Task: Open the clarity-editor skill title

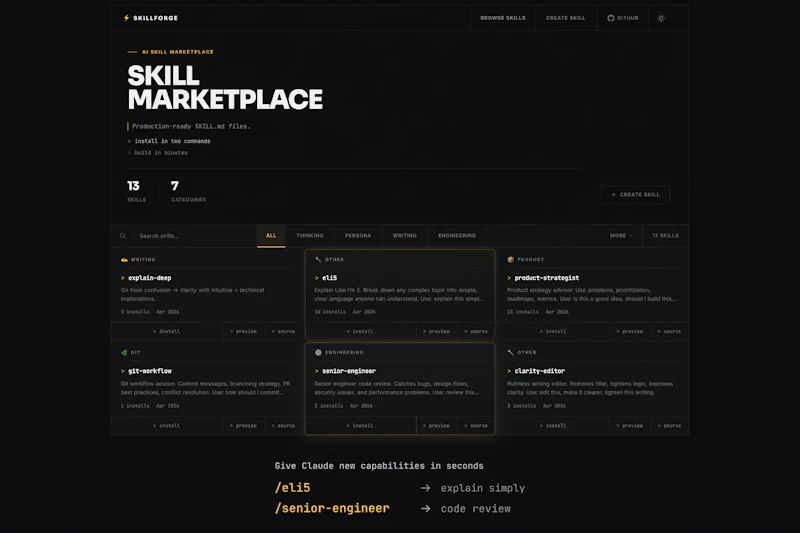Action: click(x=539, y=371)
